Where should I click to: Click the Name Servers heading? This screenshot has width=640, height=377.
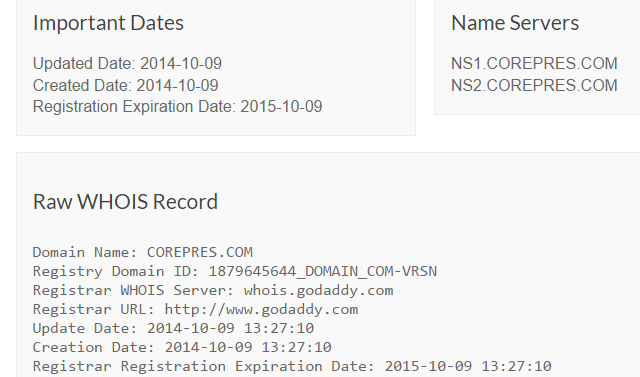pyautogui.click(x=515, y=23)
